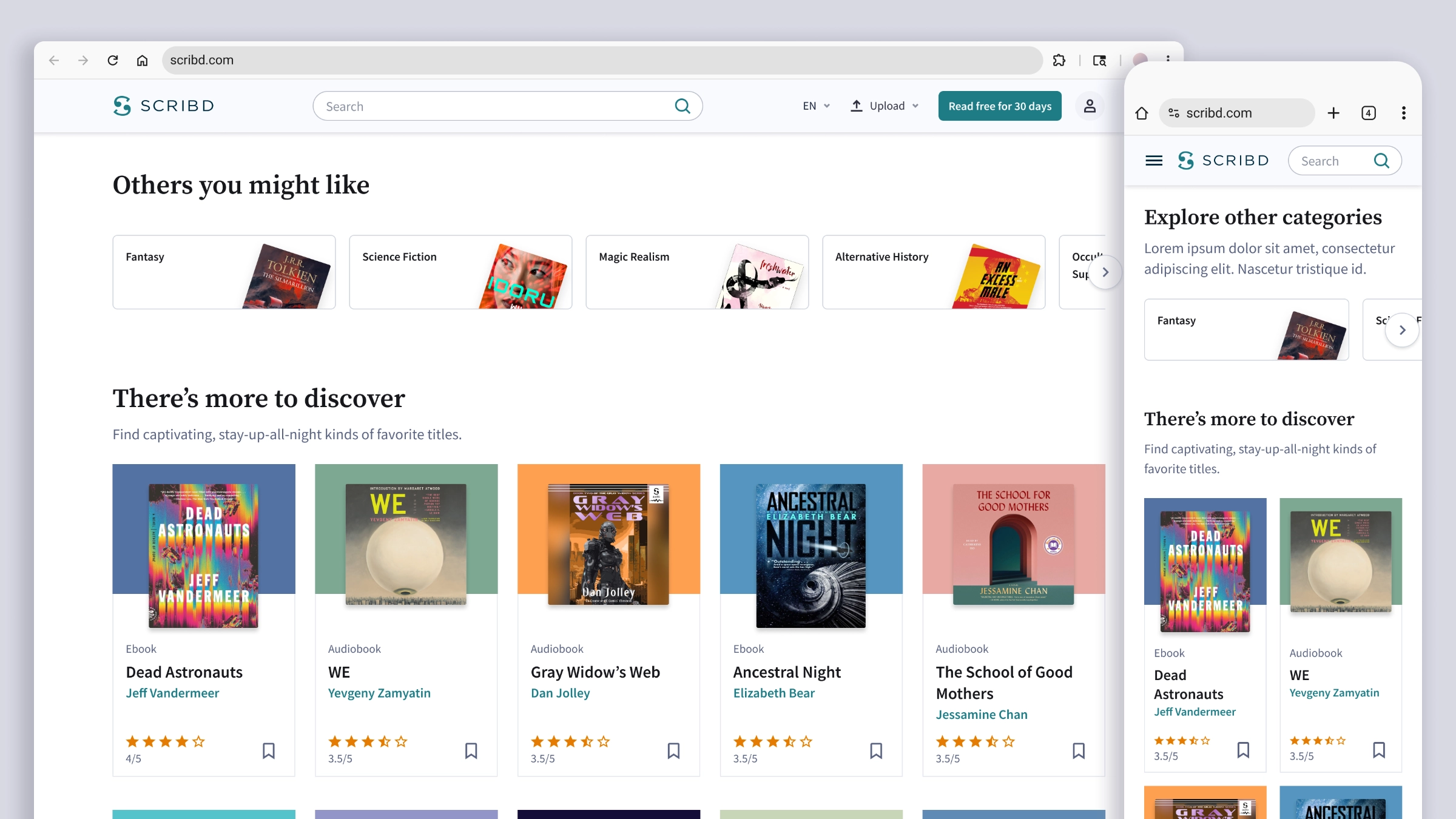Image resolution: width=1456 pixels, height=819 pixels.
Task: Click Read free for 30 days button
Action: click(1000, 106)
